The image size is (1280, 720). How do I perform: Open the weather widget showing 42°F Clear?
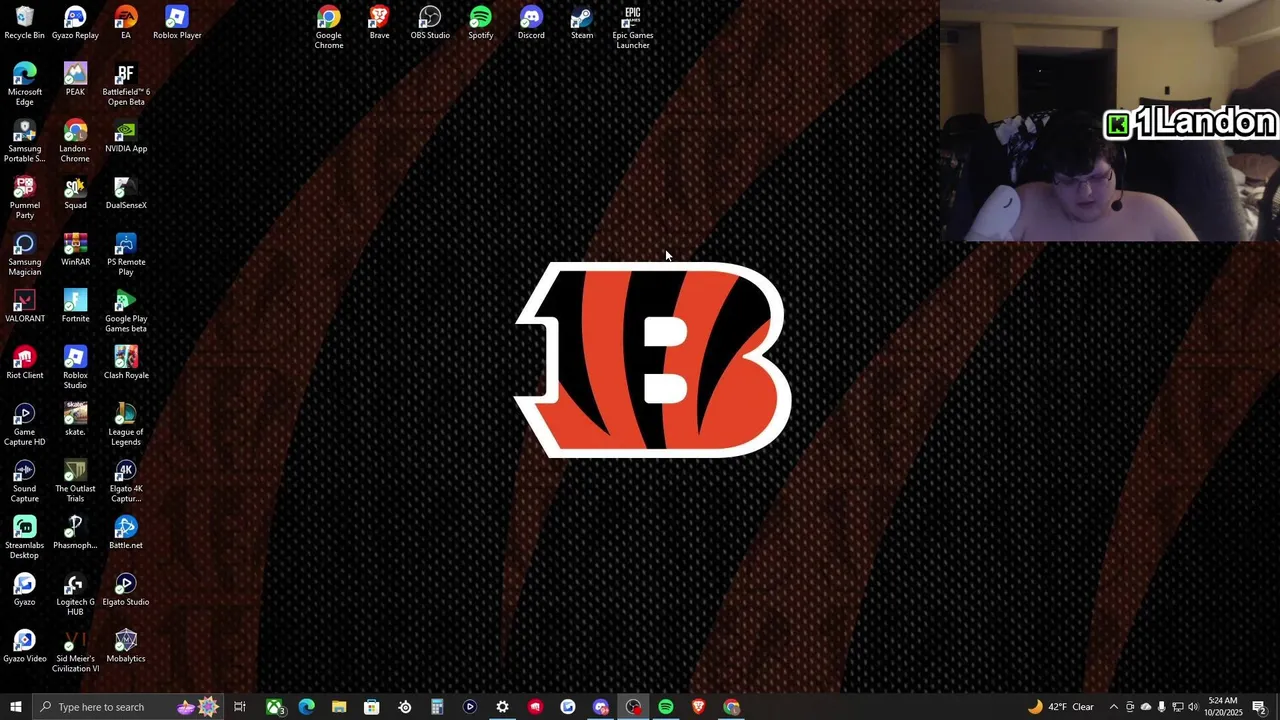click(1061, 707)
